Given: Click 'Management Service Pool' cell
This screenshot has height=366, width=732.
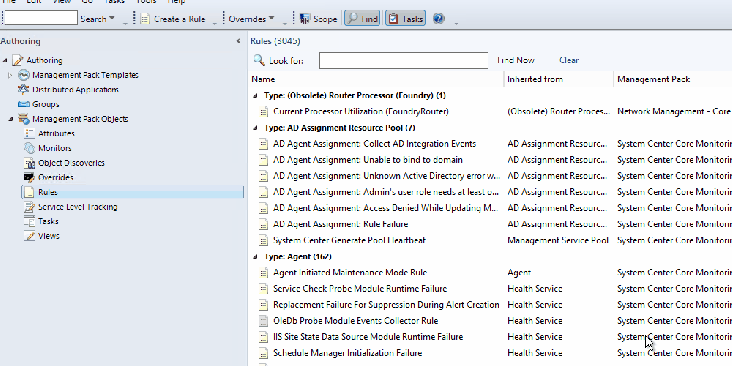Looking at the screenshot, I should click(x=558, y=240).
